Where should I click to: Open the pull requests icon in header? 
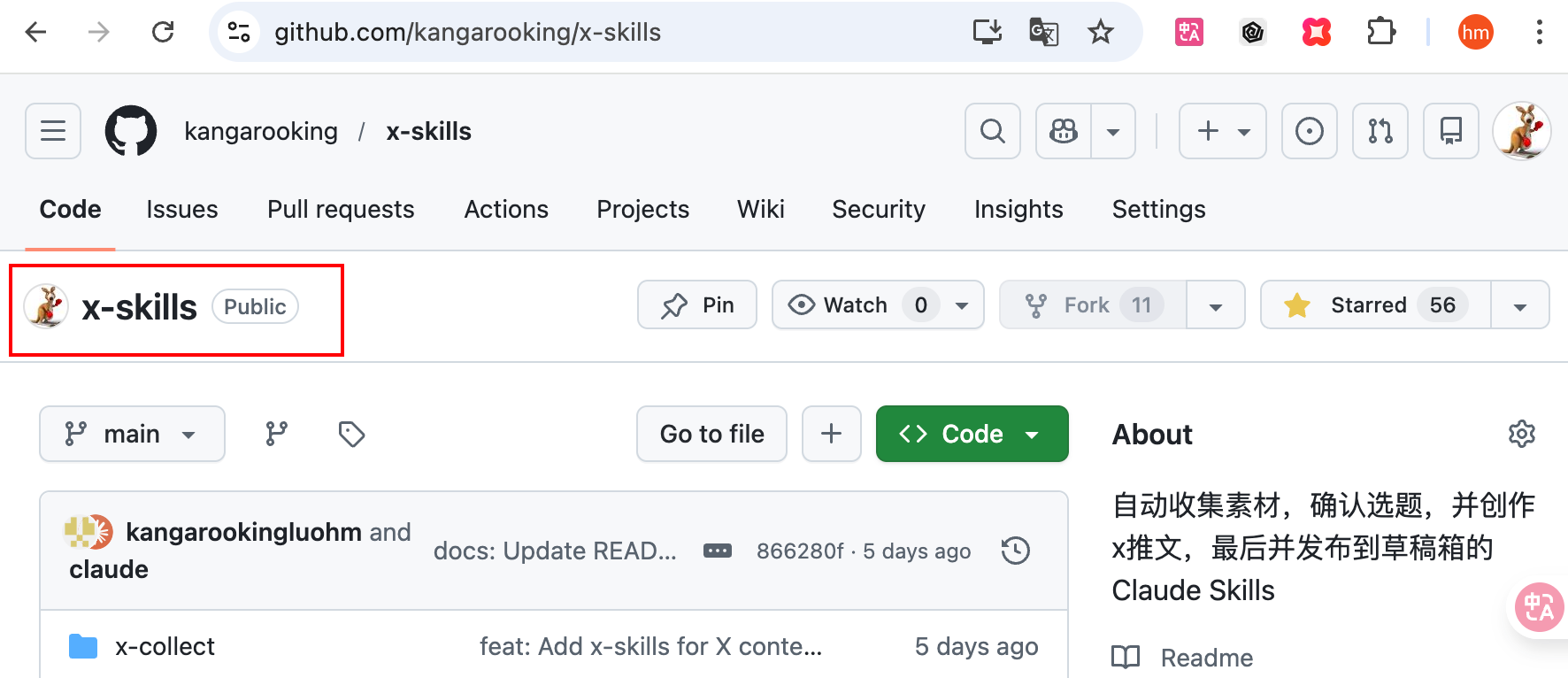(x=1380, y=131)
